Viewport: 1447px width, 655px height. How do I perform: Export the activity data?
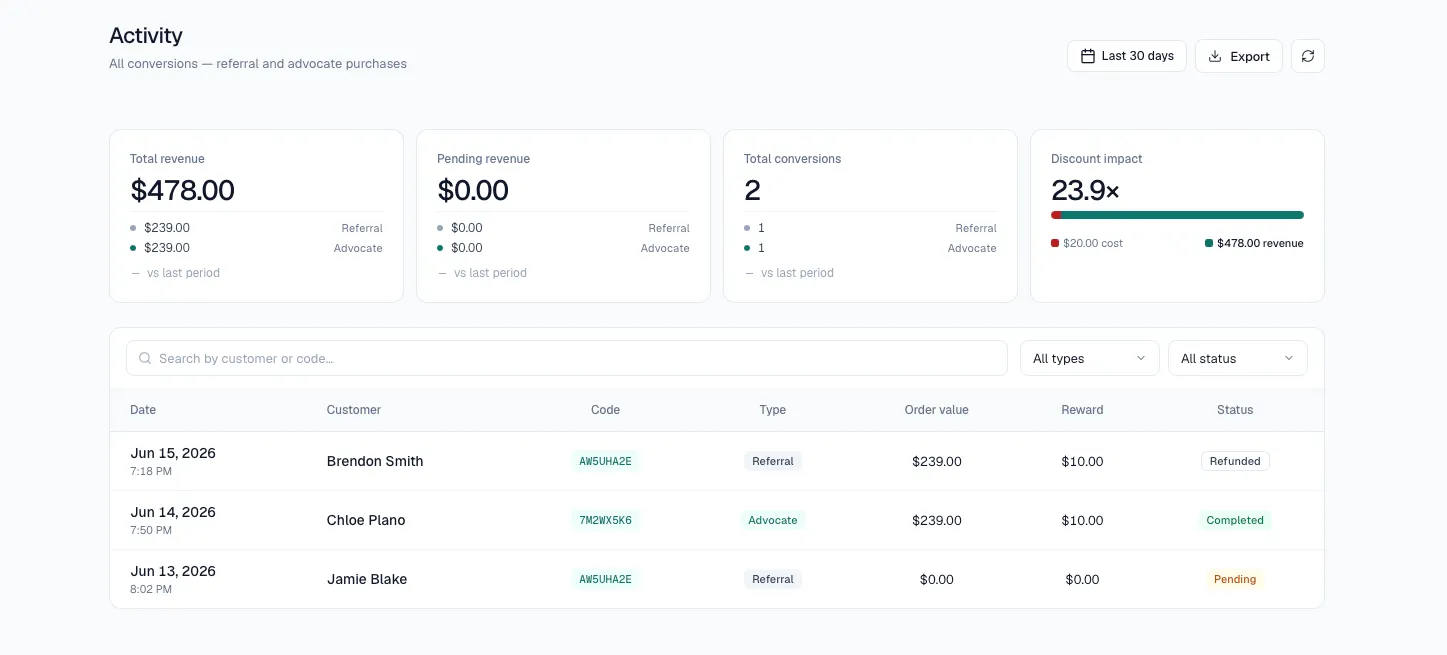pyautogui.click(x=1239, y=56)
